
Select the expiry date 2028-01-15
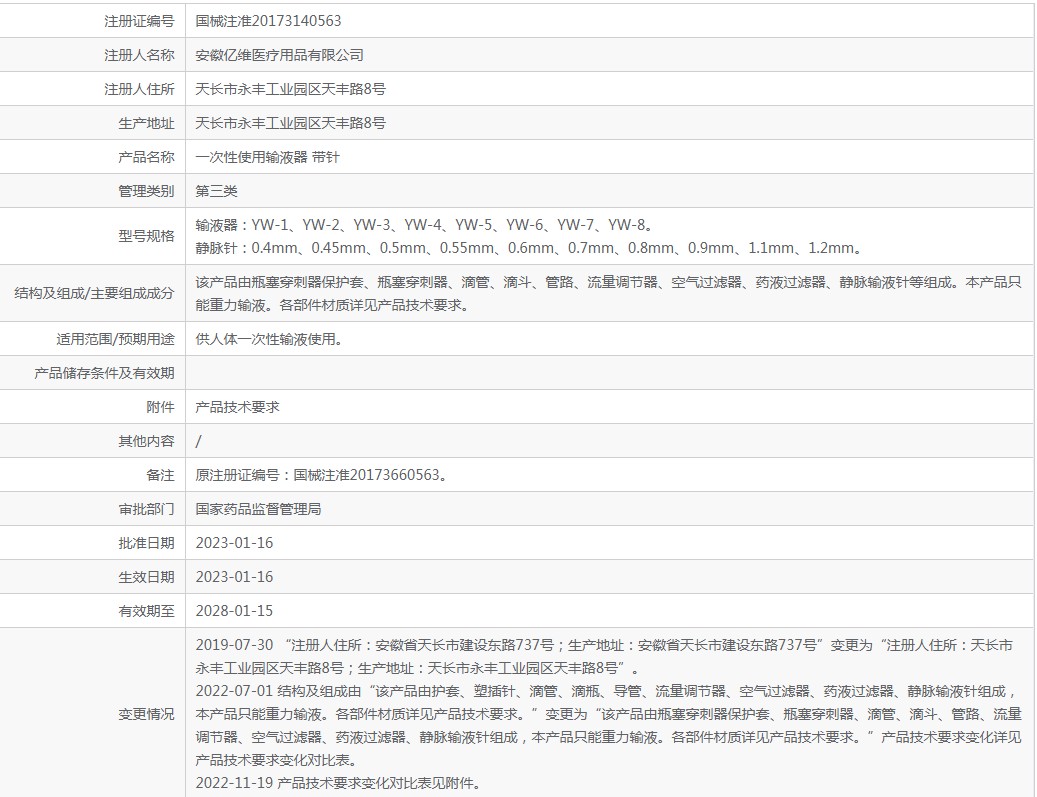point(234,612)
